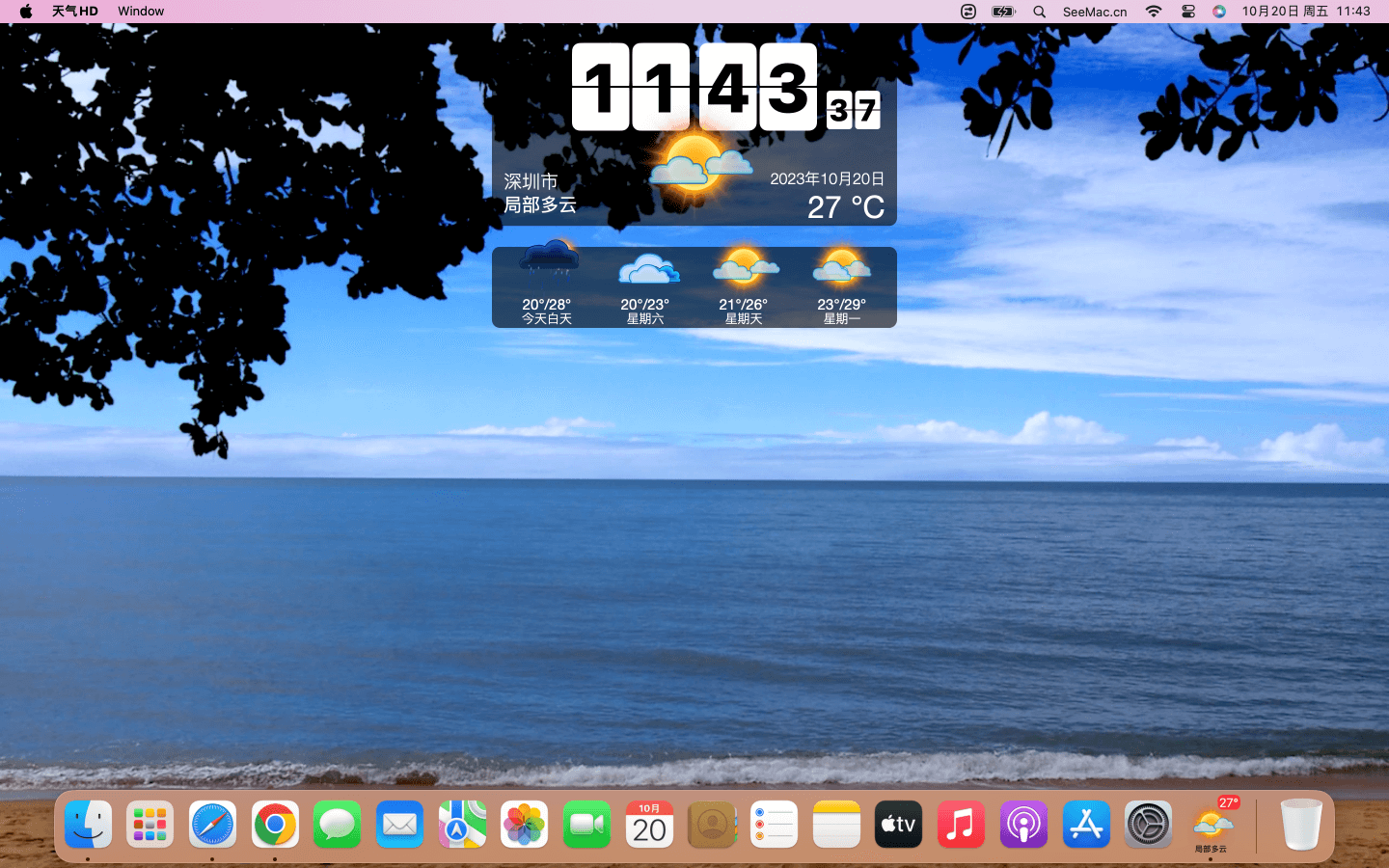Screen dimensions: 1389x868
Task: Select today's rainy forecast icon (今天白天)
Action: click(548, 260)
